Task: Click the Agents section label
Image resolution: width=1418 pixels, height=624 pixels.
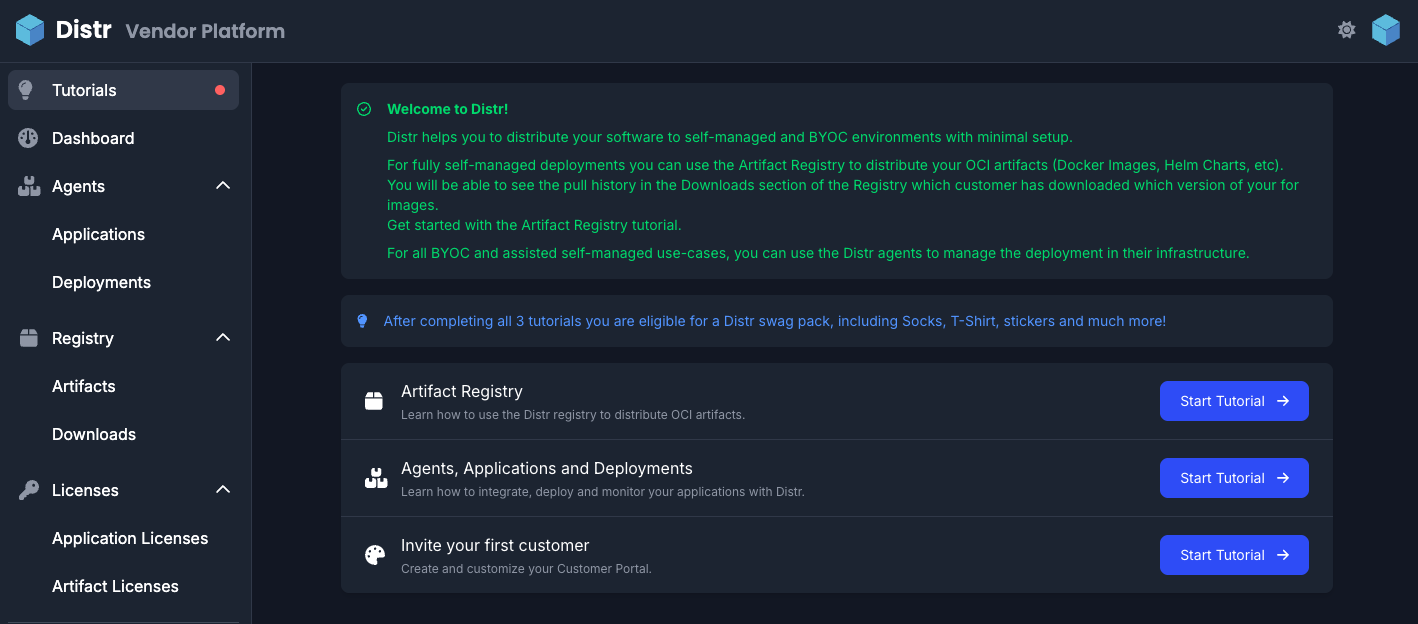Action: tap(78, 186)
